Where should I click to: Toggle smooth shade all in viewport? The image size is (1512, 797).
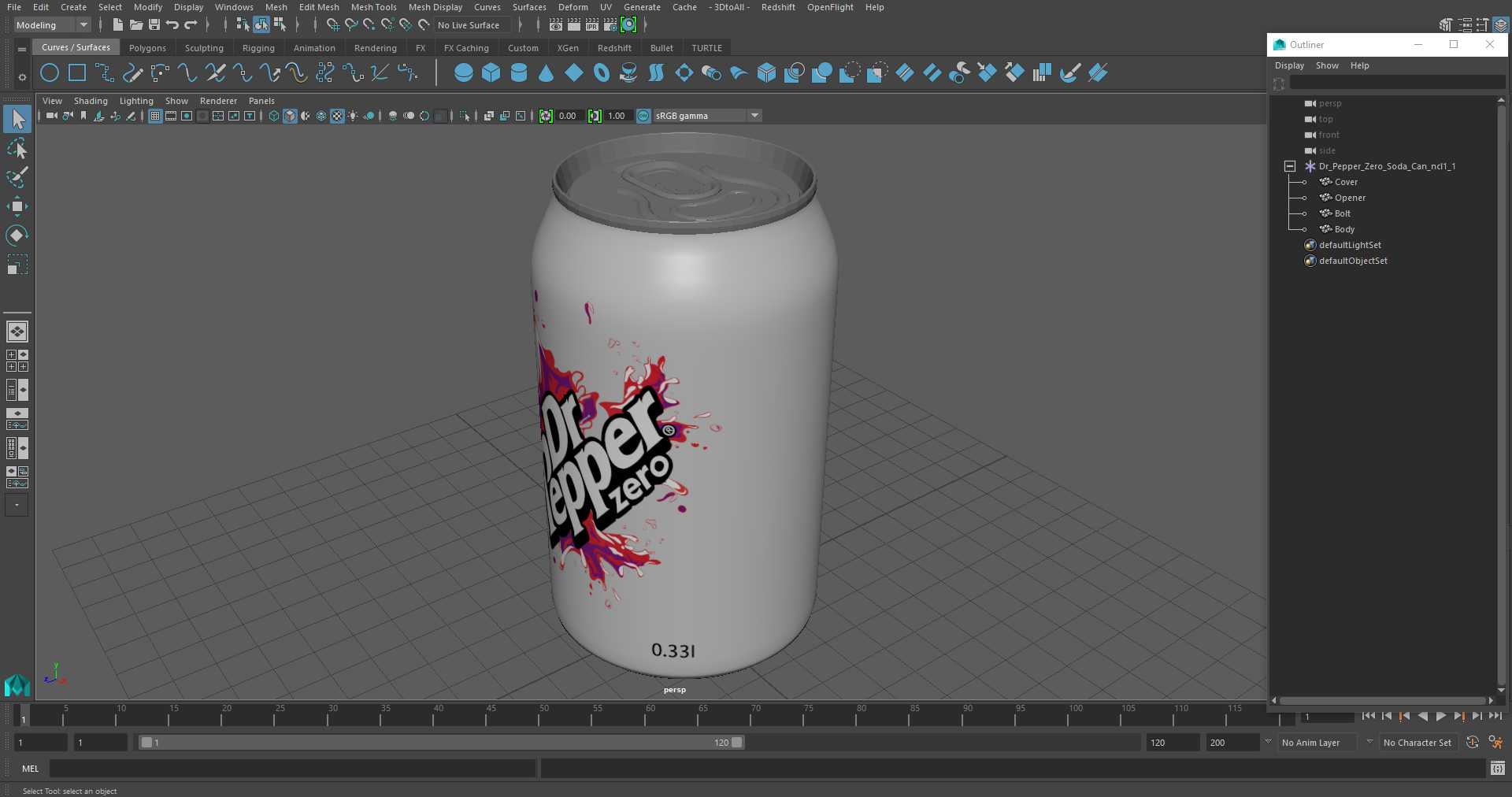[290, 116]
